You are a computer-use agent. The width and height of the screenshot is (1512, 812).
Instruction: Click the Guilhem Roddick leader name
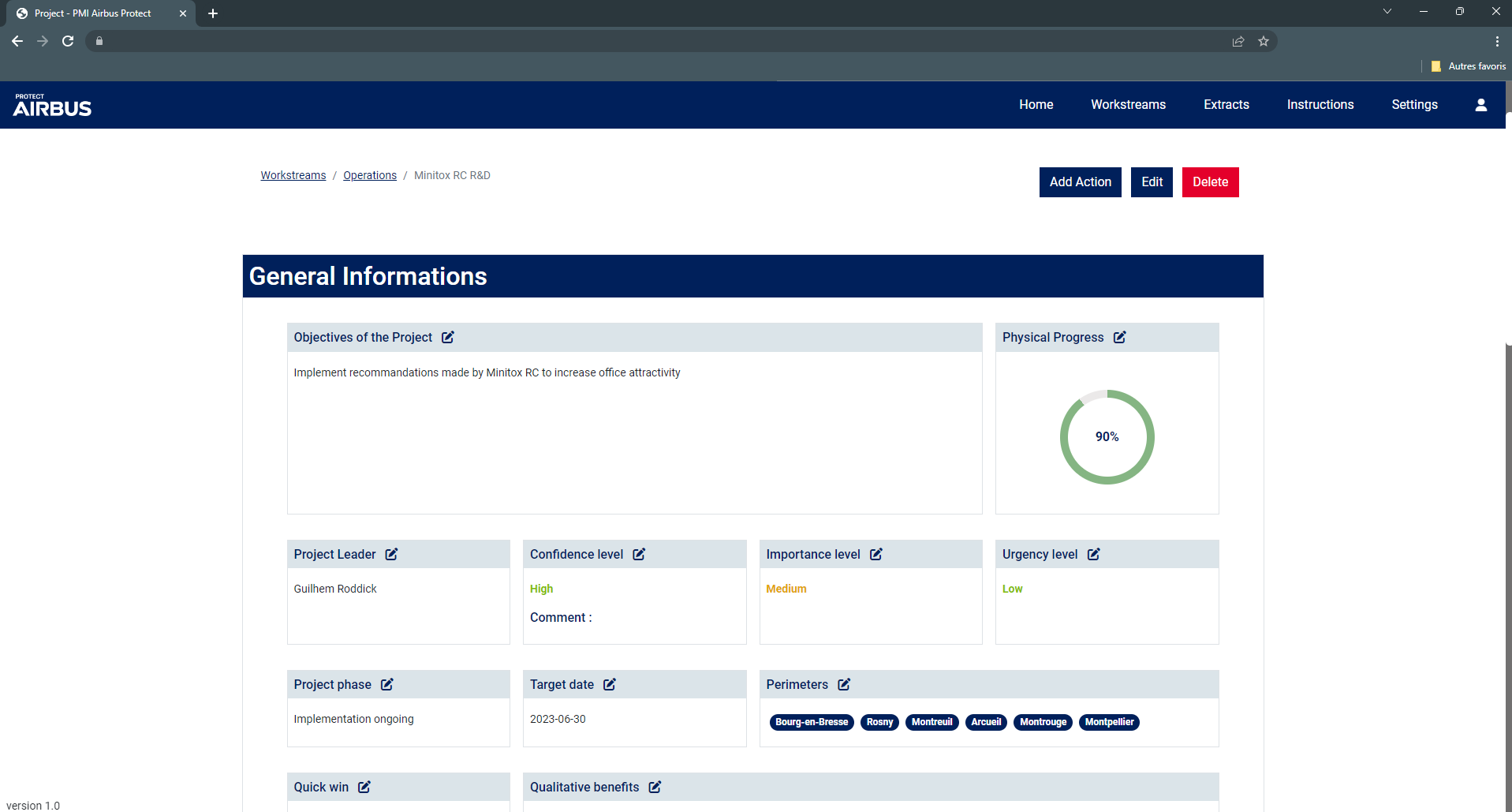click(335, 589)
